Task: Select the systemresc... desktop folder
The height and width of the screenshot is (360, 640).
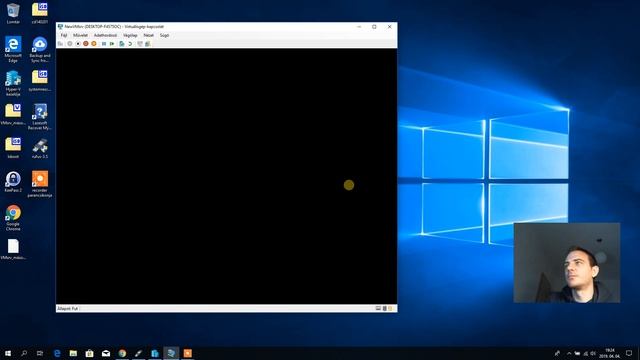Action: (x=40, y=81)
